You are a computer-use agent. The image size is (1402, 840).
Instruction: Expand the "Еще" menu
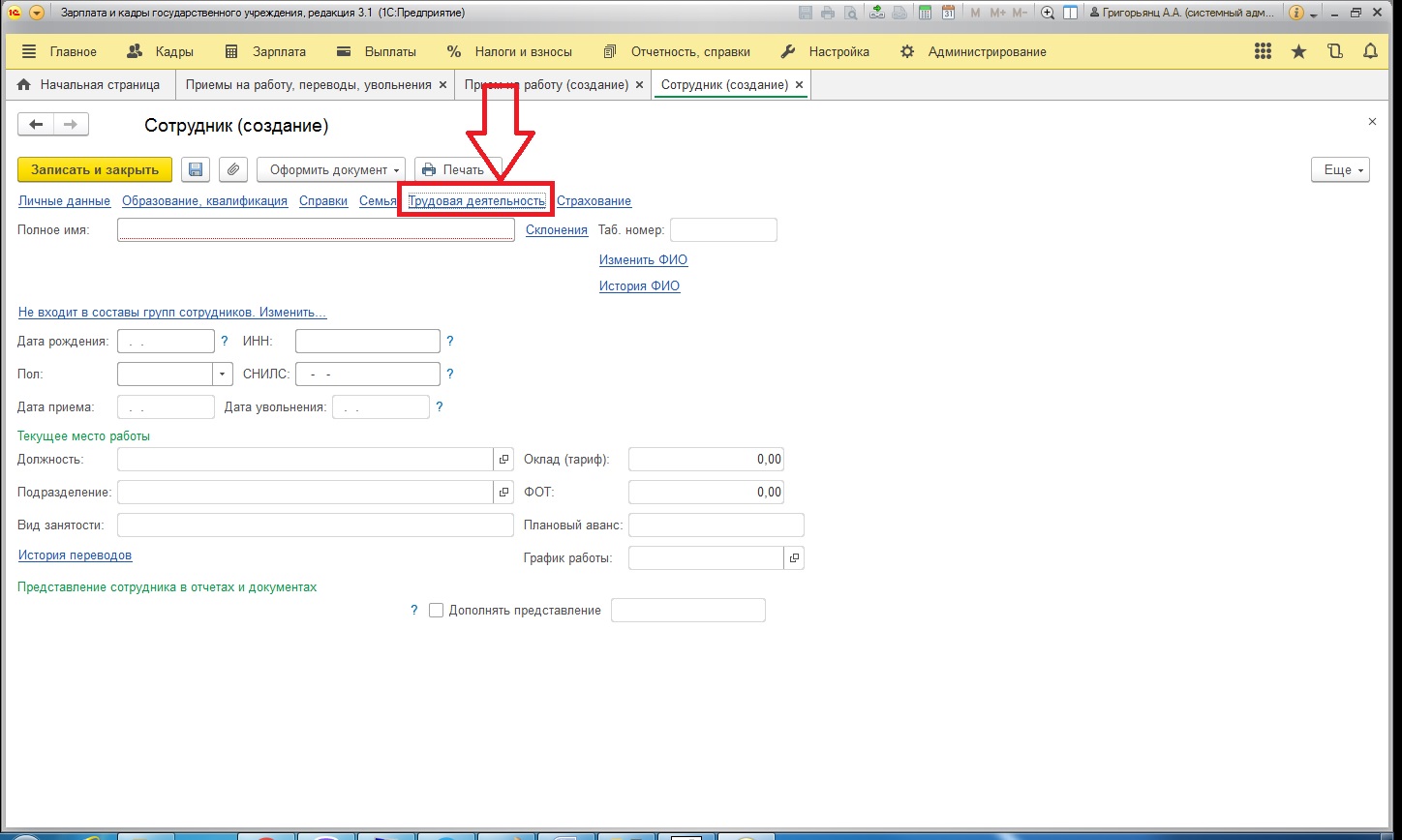pyautogui.click(x=1340, y=169)
